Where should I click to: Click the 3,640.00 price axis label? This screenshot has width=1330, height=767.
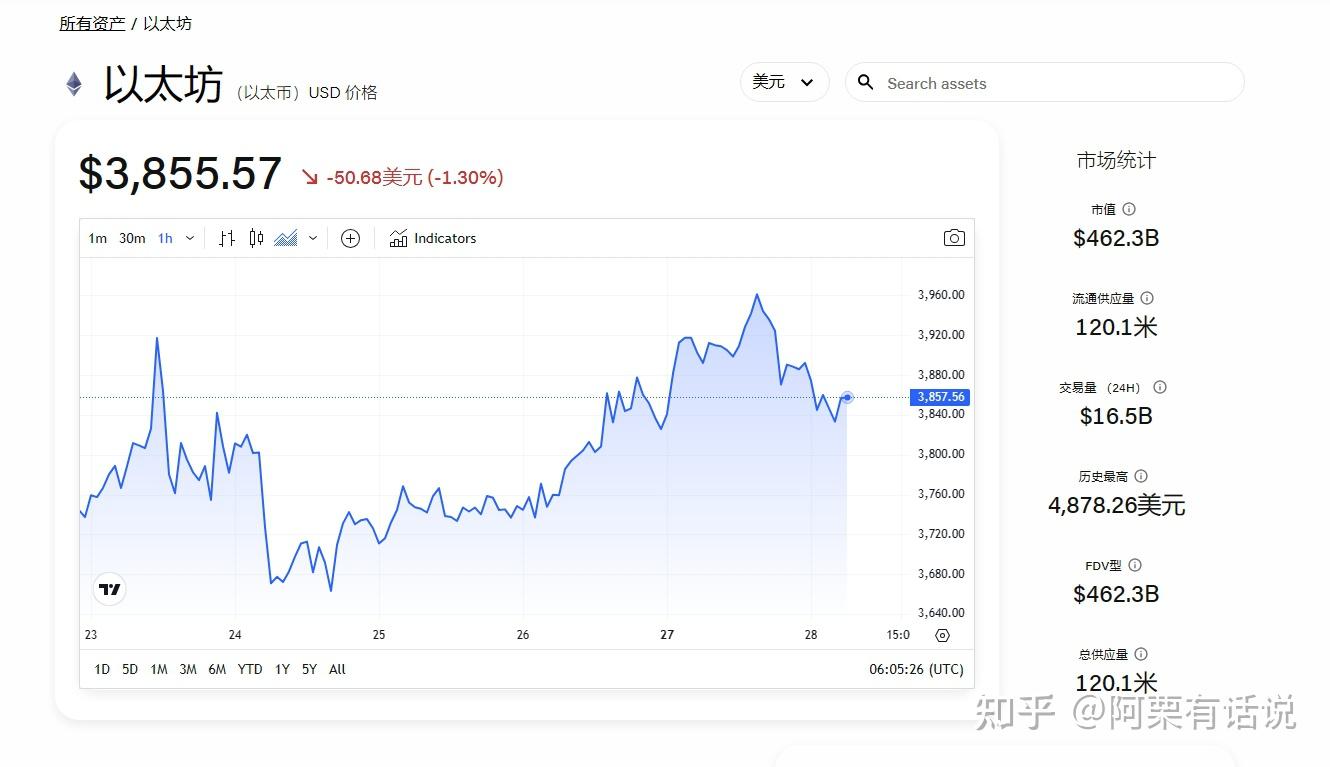click(941, 612)
